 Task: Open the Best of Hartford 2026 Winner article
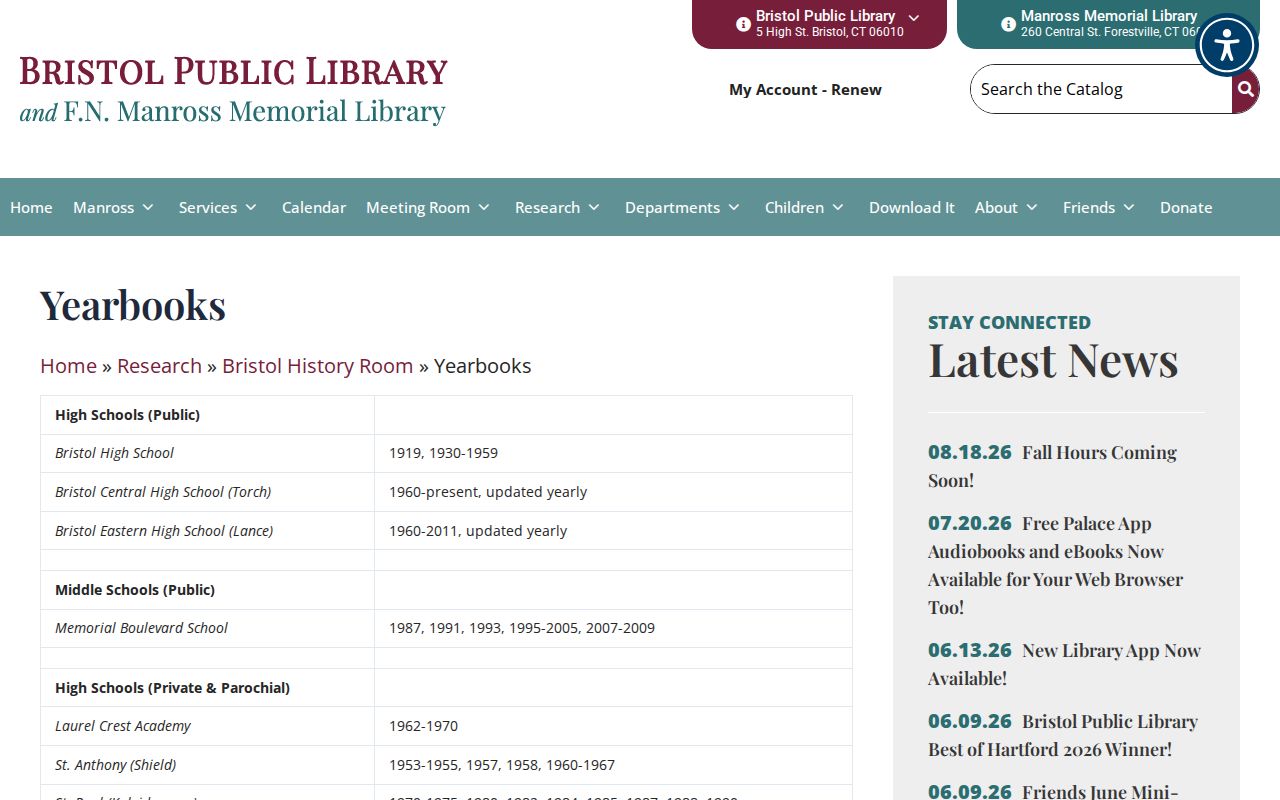(1063, 735)
